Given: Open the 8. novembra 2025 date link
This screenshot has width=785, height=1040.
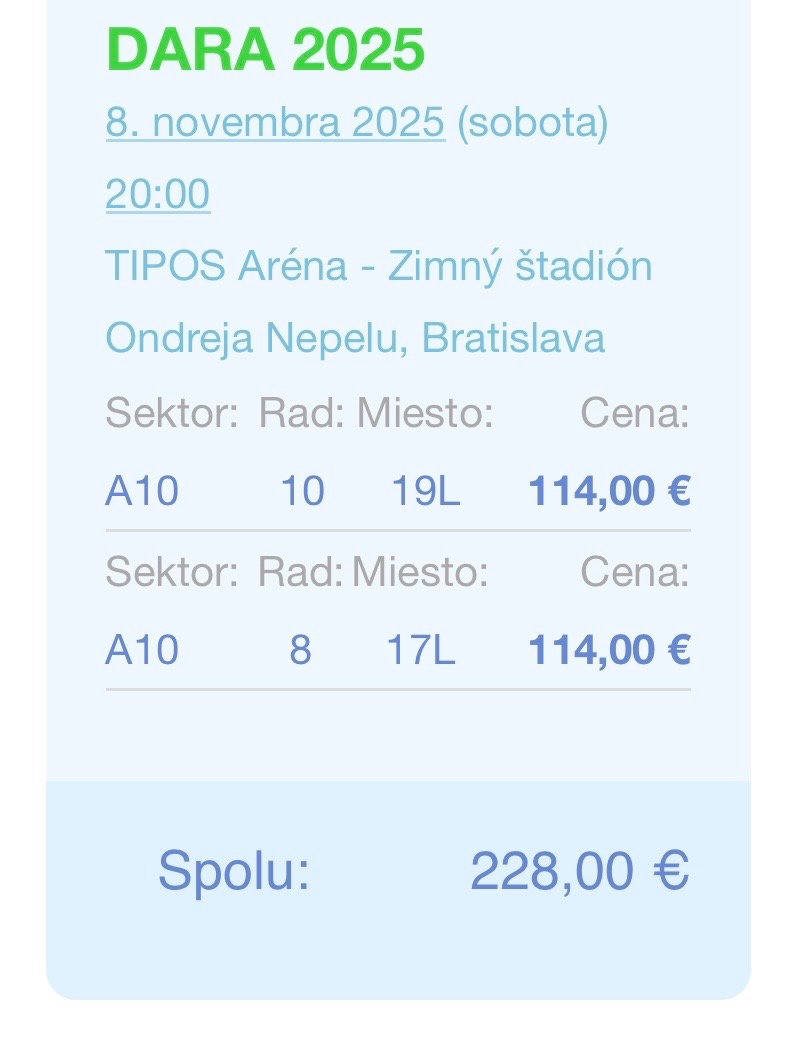Looking at the screenshot, I should click(x=275, y=123).
